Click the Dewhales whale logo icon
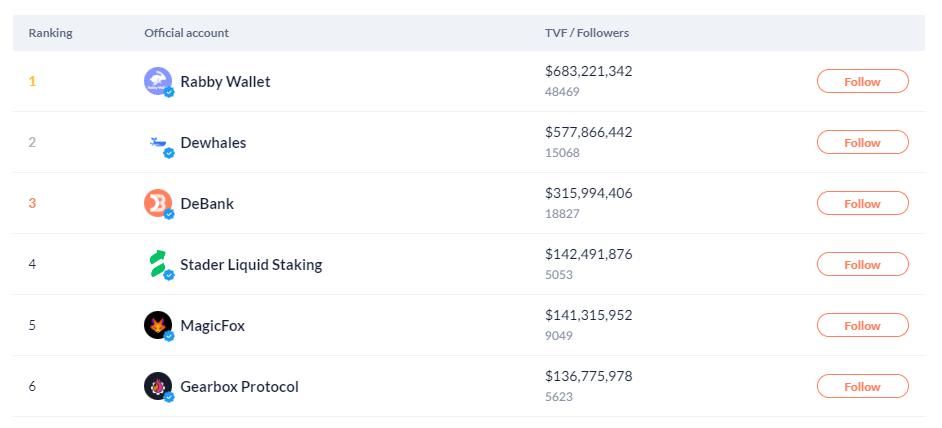Image resolution: width=942 pixels, height=428 pixels. 158,143
